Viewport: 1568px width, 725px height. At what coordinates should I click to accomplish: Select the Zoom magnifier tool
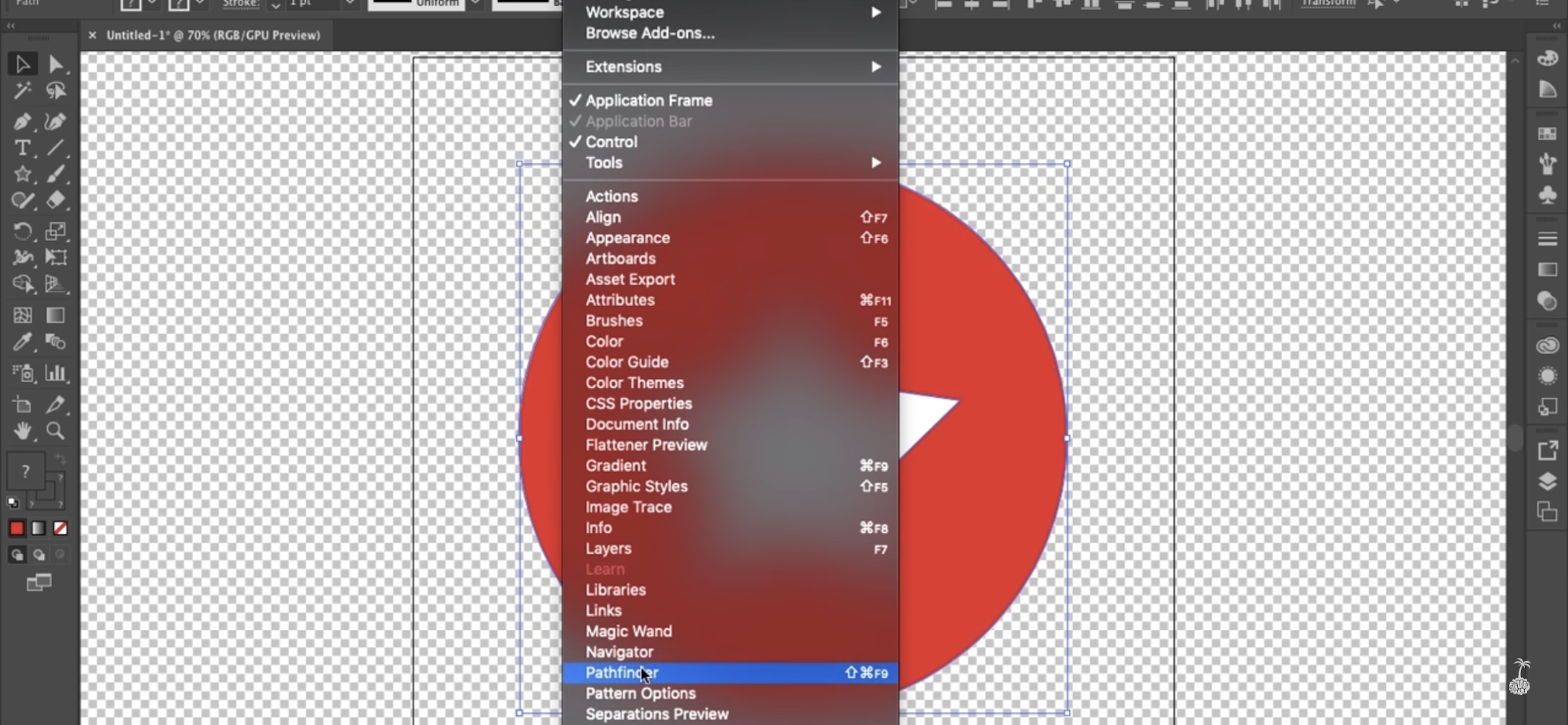tap(56, 431)
